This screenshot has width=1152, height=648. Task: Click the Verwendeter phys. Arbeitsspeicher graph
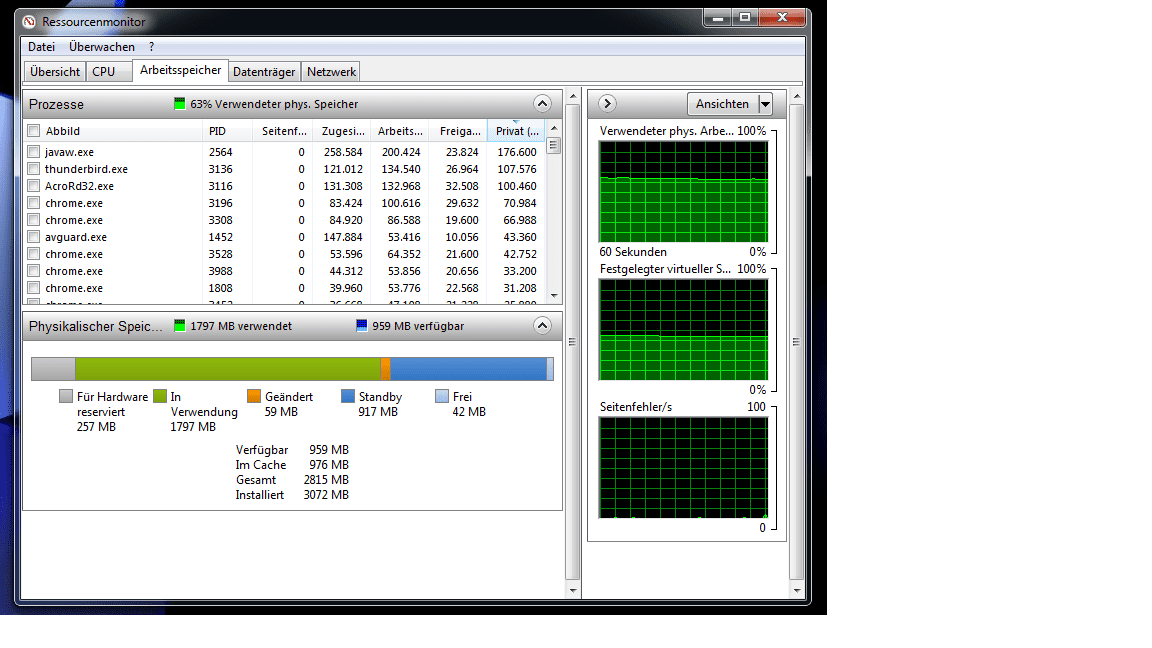pos(683,191)
